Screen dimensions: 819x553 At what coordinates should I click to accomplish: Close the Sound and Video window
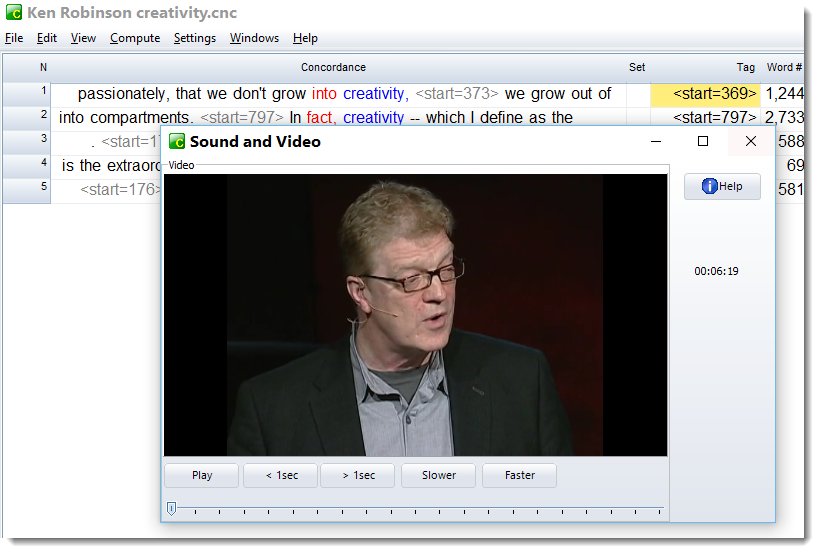(x=751, y=142)
